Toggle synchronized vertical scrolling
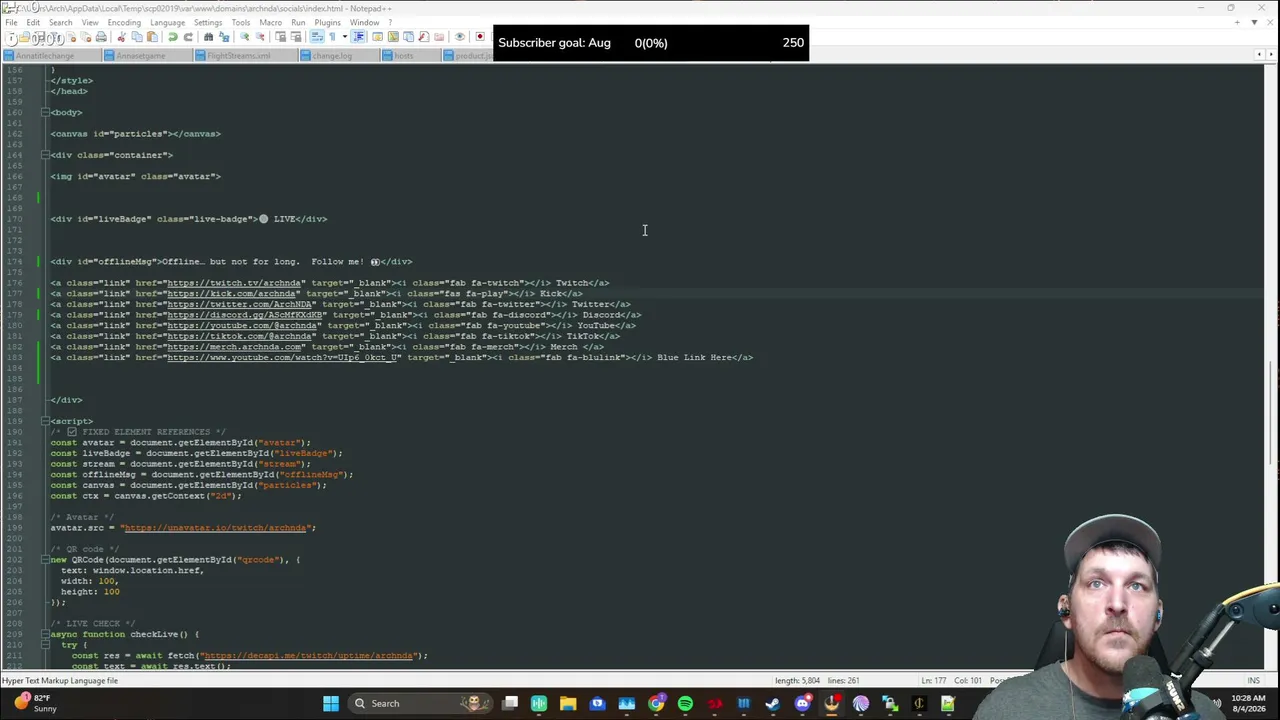The height and width of the screenshot is (720, 1280). 280,37
